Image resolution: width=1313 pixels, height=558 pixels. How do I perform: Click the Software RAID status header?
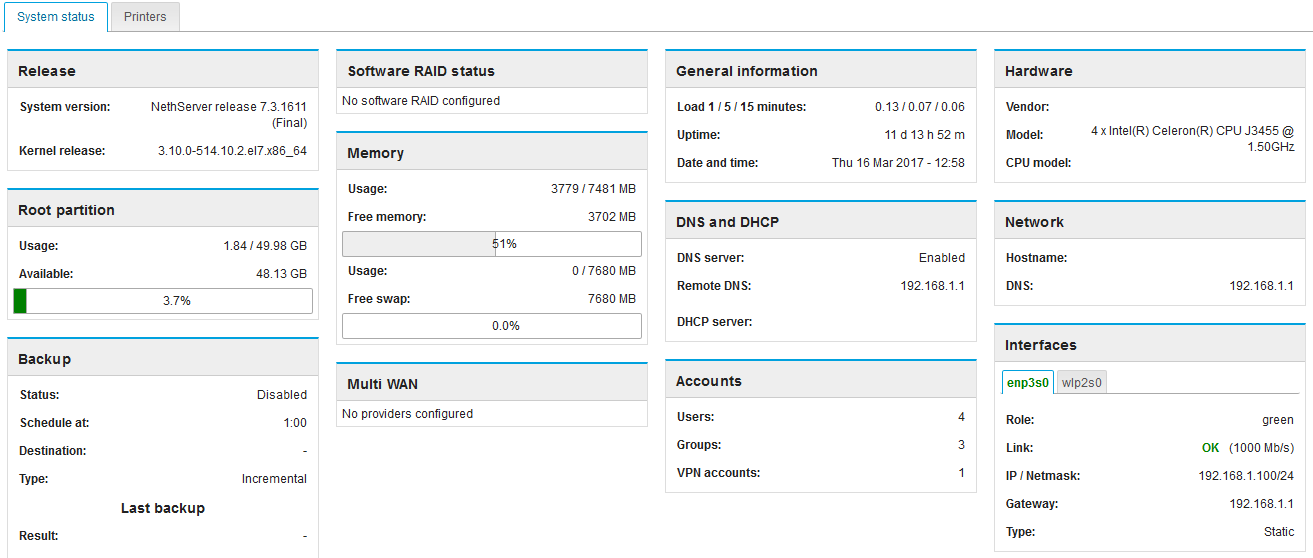(492, 71)
